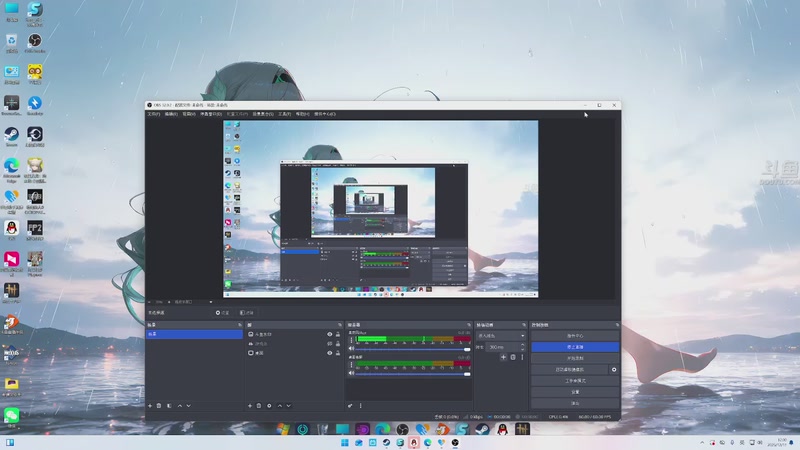800x450 pixels.
Task: Open the Microsoft Edge desktop shortcut
Action: (12, 170)
